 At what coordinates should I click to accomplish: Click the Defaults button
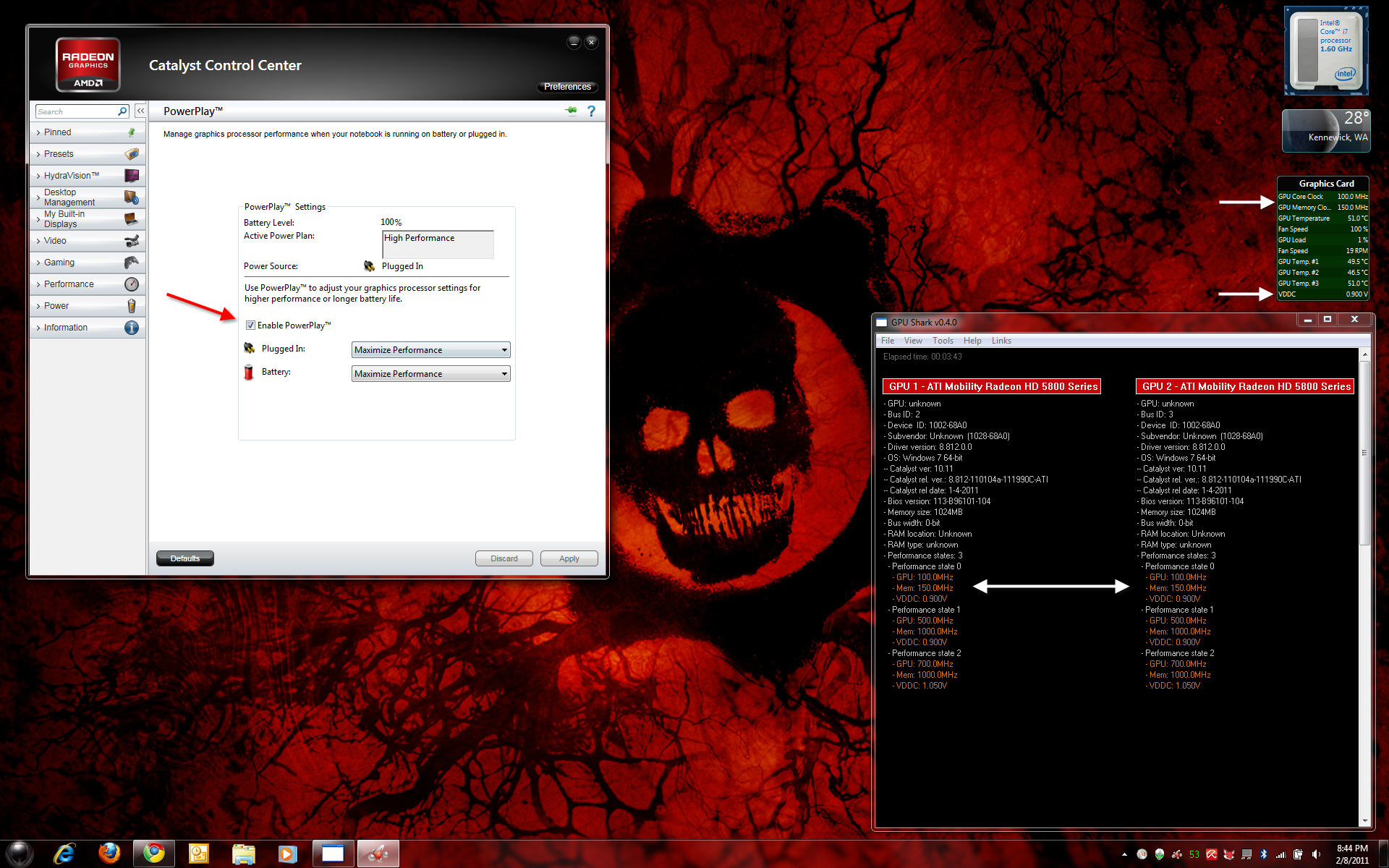tap(185, 558)
